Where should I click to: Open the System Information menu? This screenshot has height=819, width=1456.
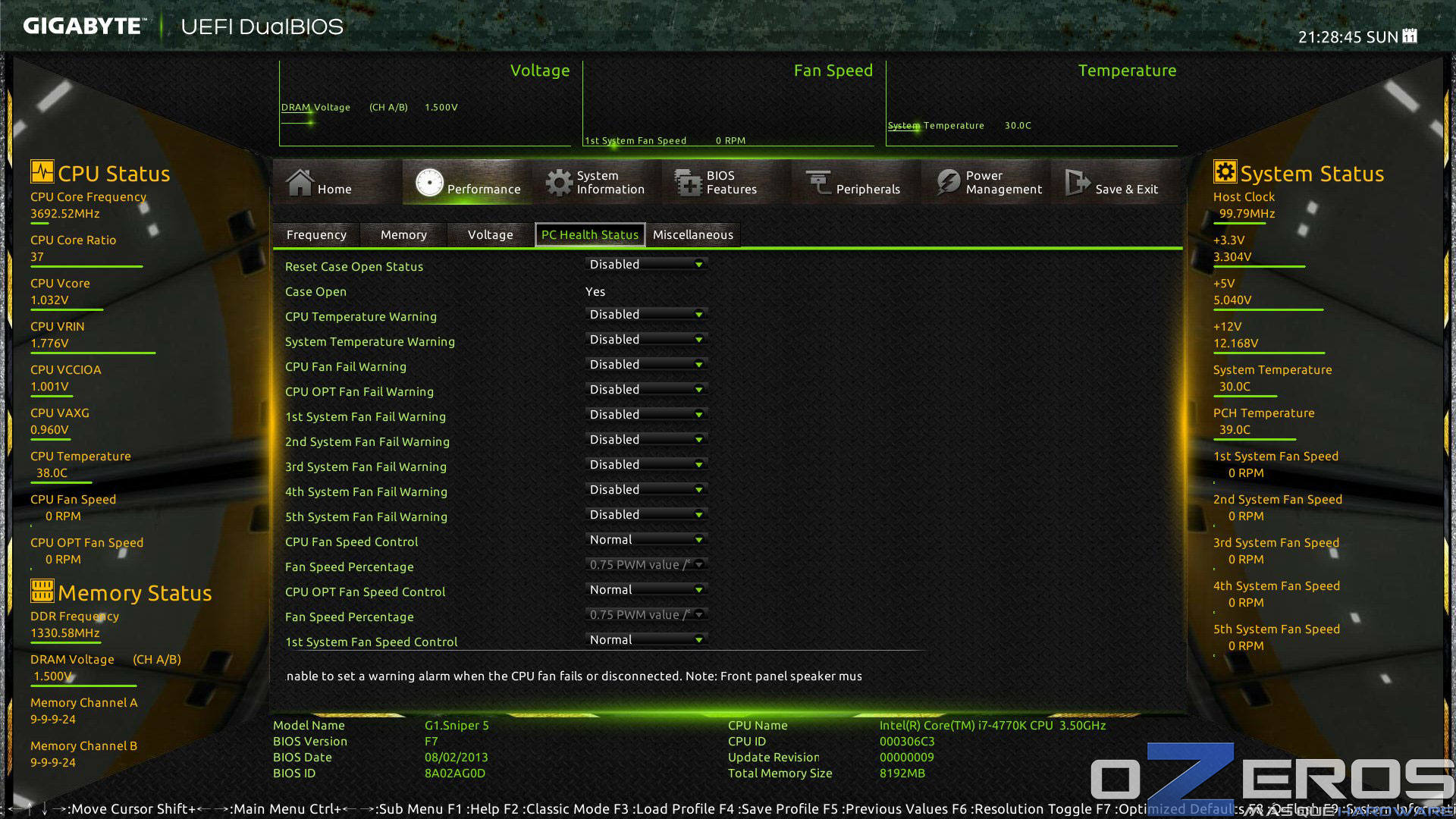click(597, 182)
